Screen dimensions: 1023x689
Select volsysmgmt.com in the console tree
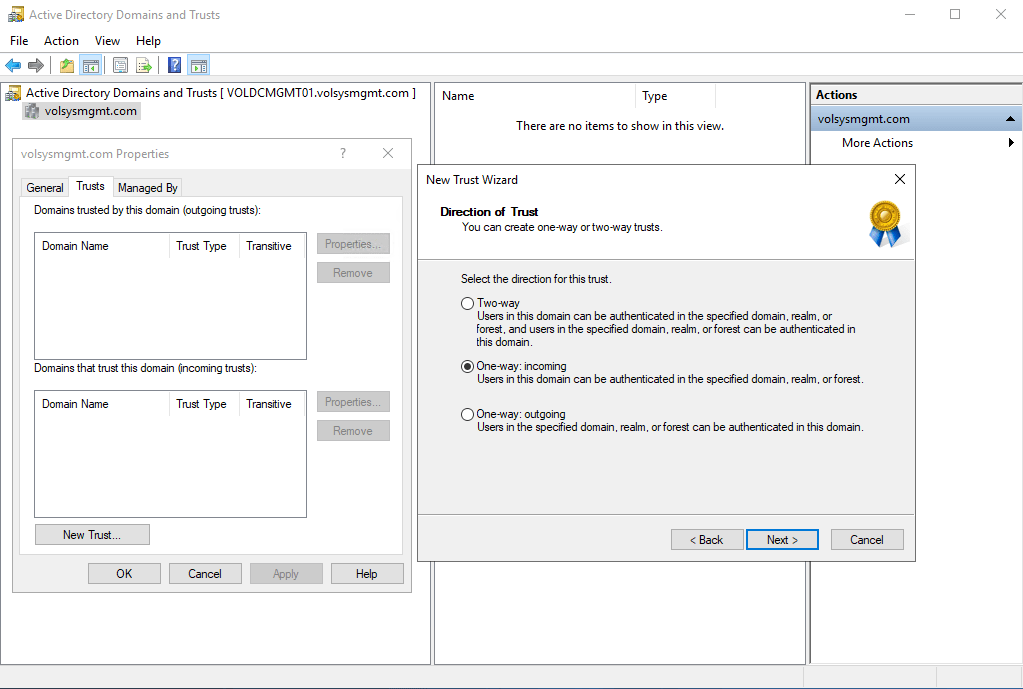(x=90, y=111)
